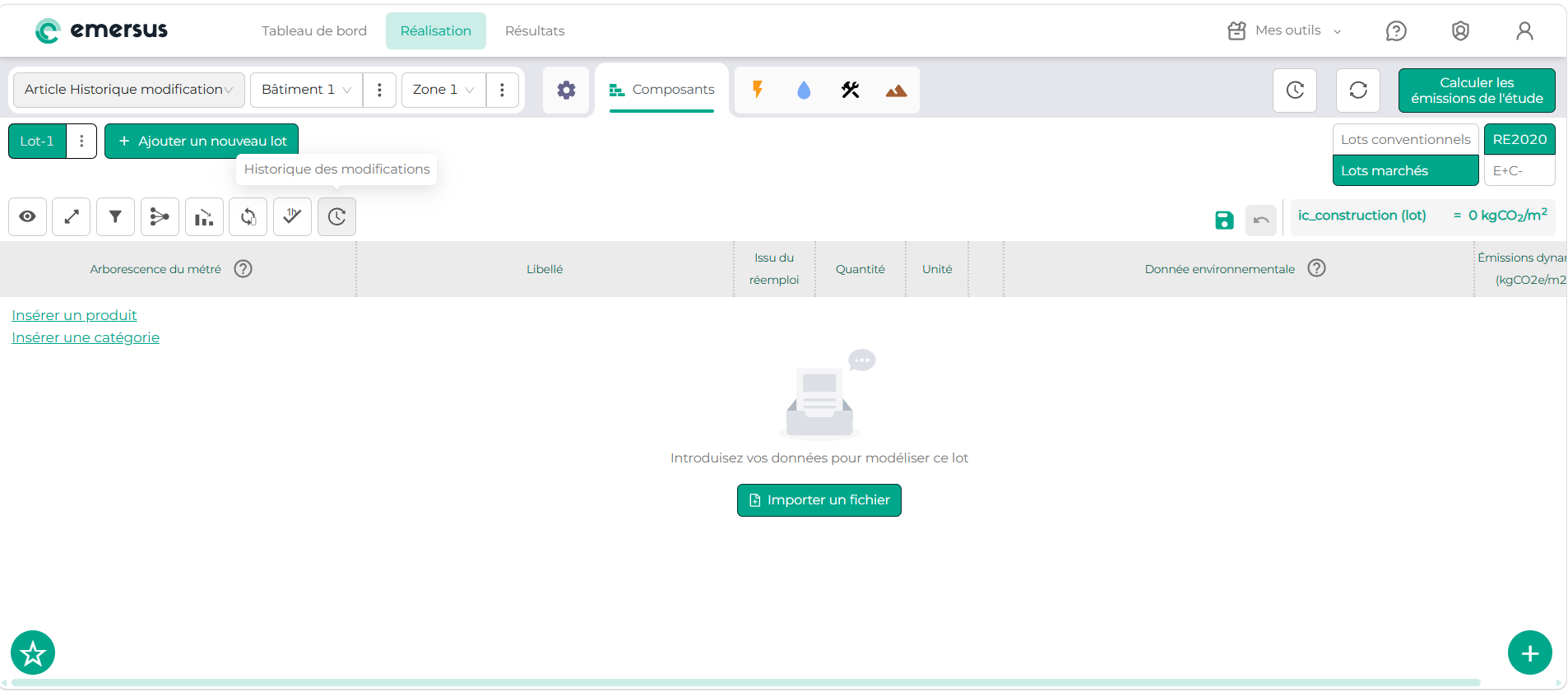Click the filter funnel icon
1568x692 pixels.
pos(115,216)
